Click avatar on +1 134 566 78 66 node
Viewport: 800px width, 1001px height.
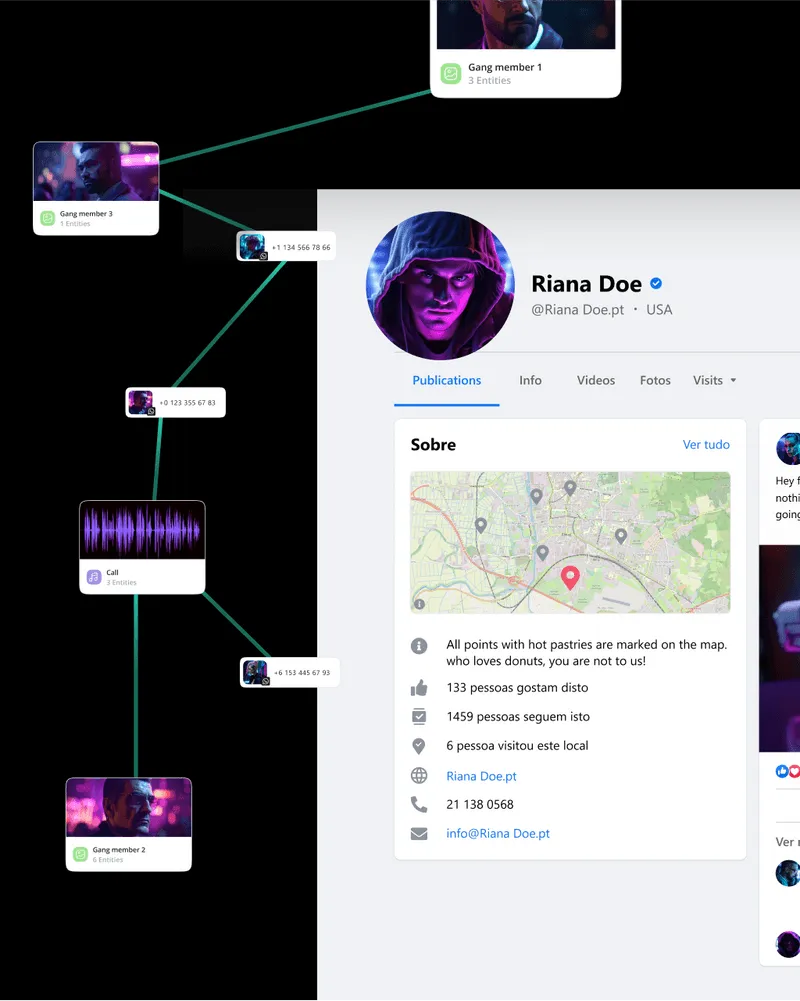tap(253, 246)
